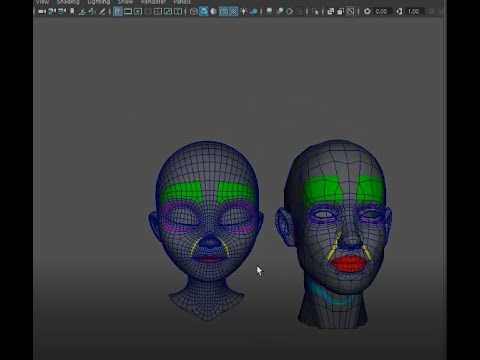Click the Exposure icon beside 0.00
The image size is (480, 360).
(x=367, y=12)
